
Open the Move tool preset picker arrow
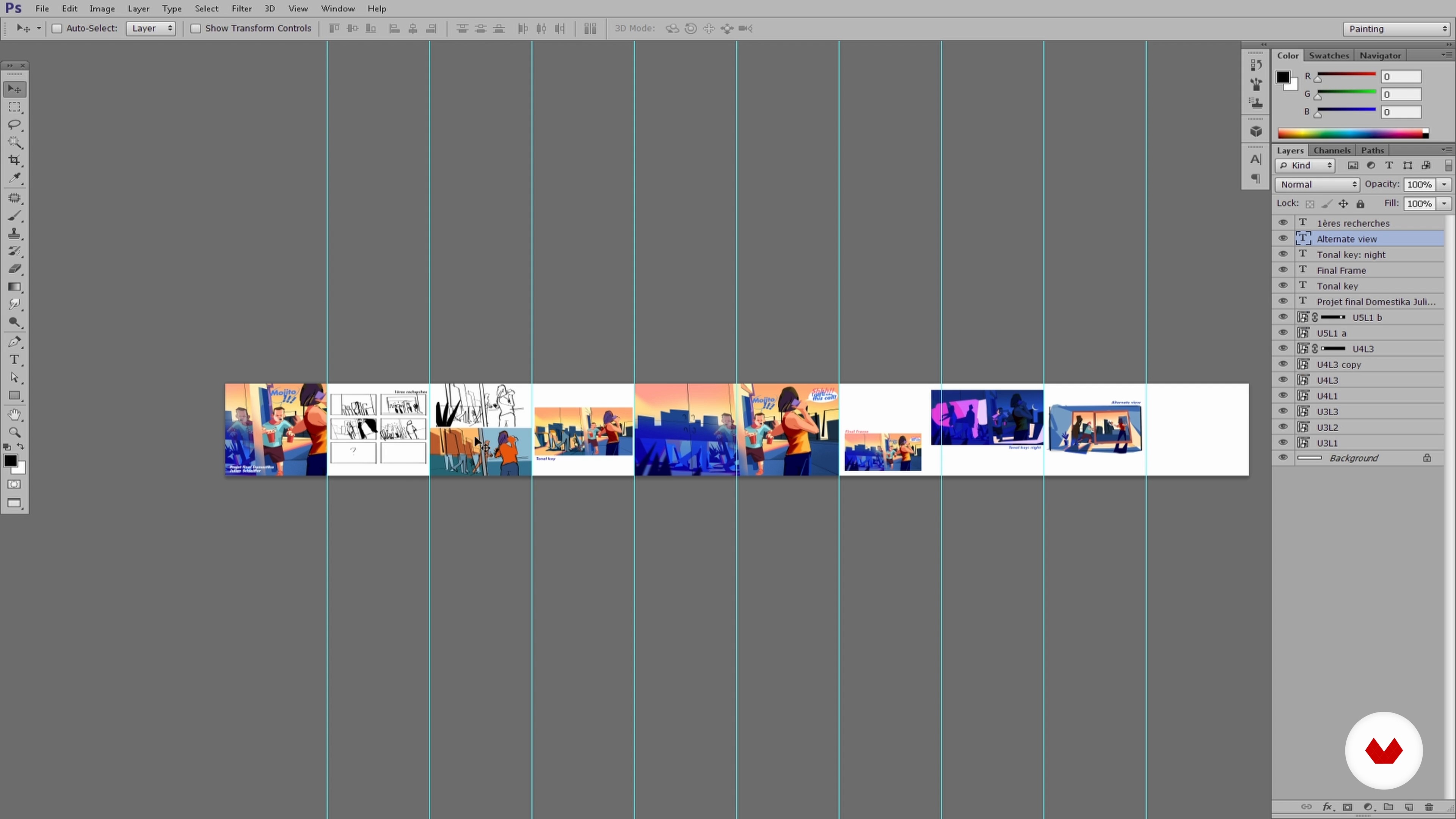[38, 28]
